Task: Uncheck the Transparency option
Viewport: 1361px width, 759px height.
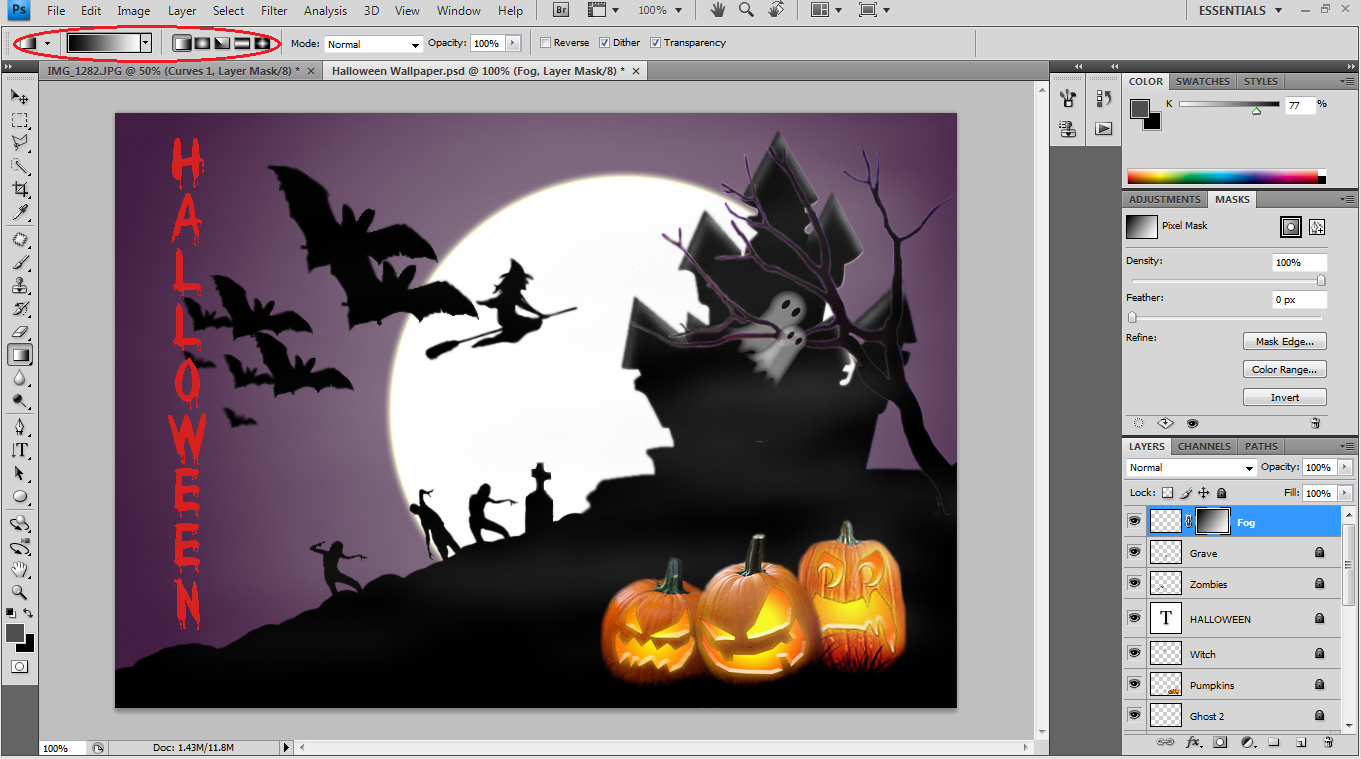Action: point(656,42)
